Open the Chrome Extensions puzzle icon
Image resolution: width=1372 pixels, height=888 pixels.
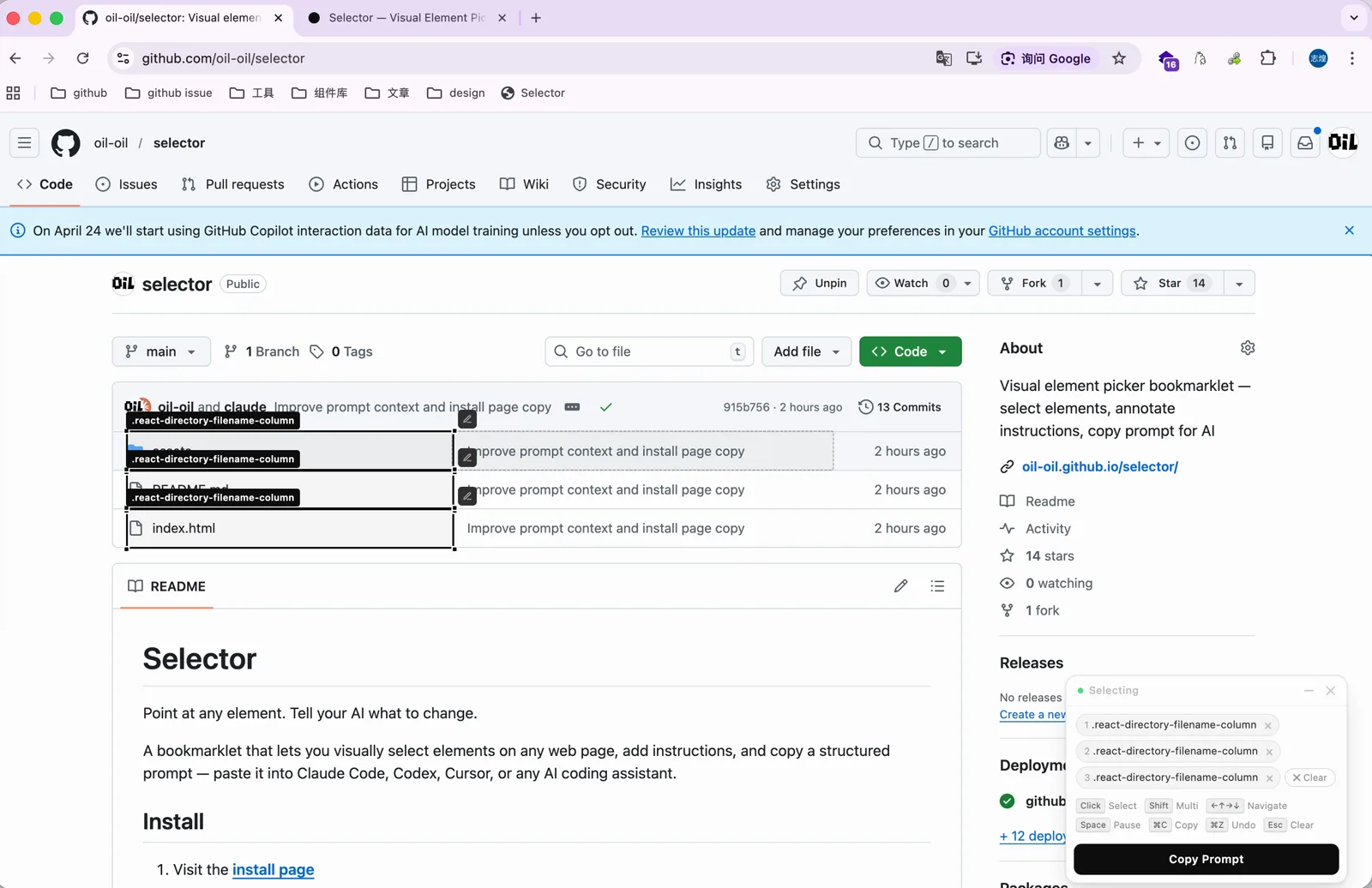[1268, 58]
